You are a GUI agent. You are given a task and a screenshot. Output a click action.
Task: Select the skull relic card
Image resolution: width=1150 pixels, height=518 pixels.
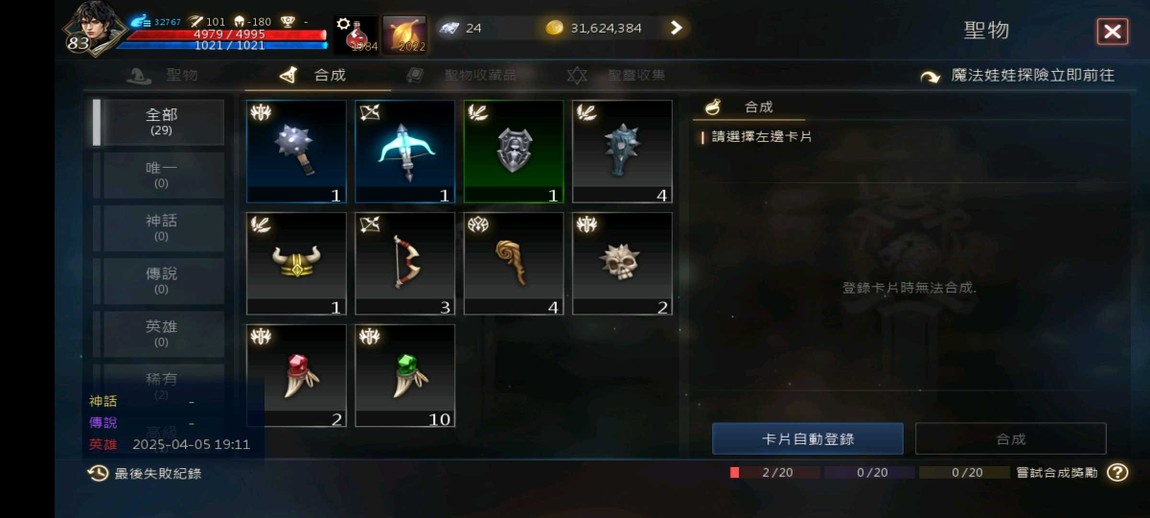pyautogui.click(x=622, y=263)
